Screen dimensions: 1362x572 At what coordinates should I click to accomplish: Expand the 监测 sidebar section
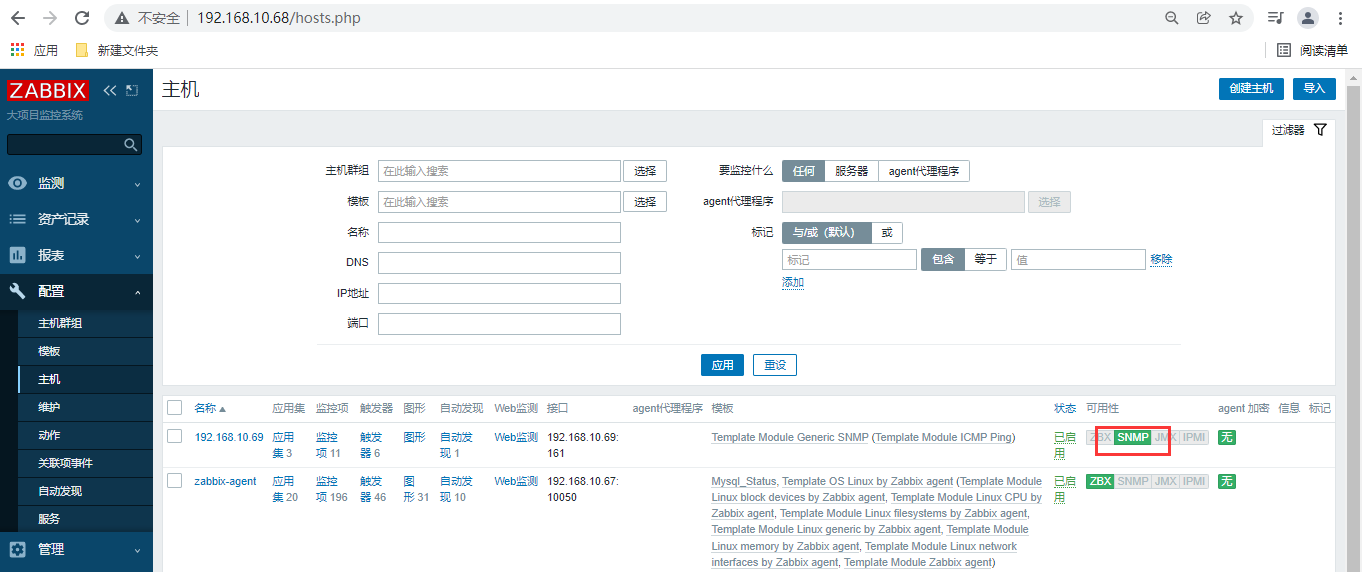point(76,183)
